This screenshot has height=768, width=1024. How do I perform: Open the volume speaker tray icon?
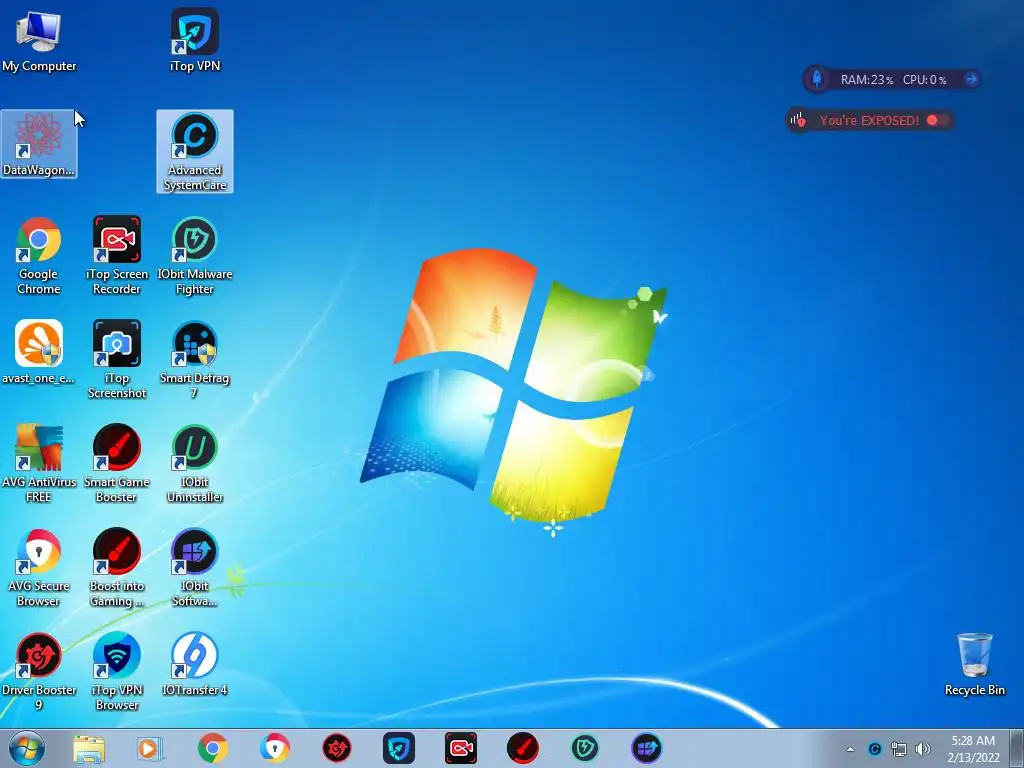coord(922,749)
